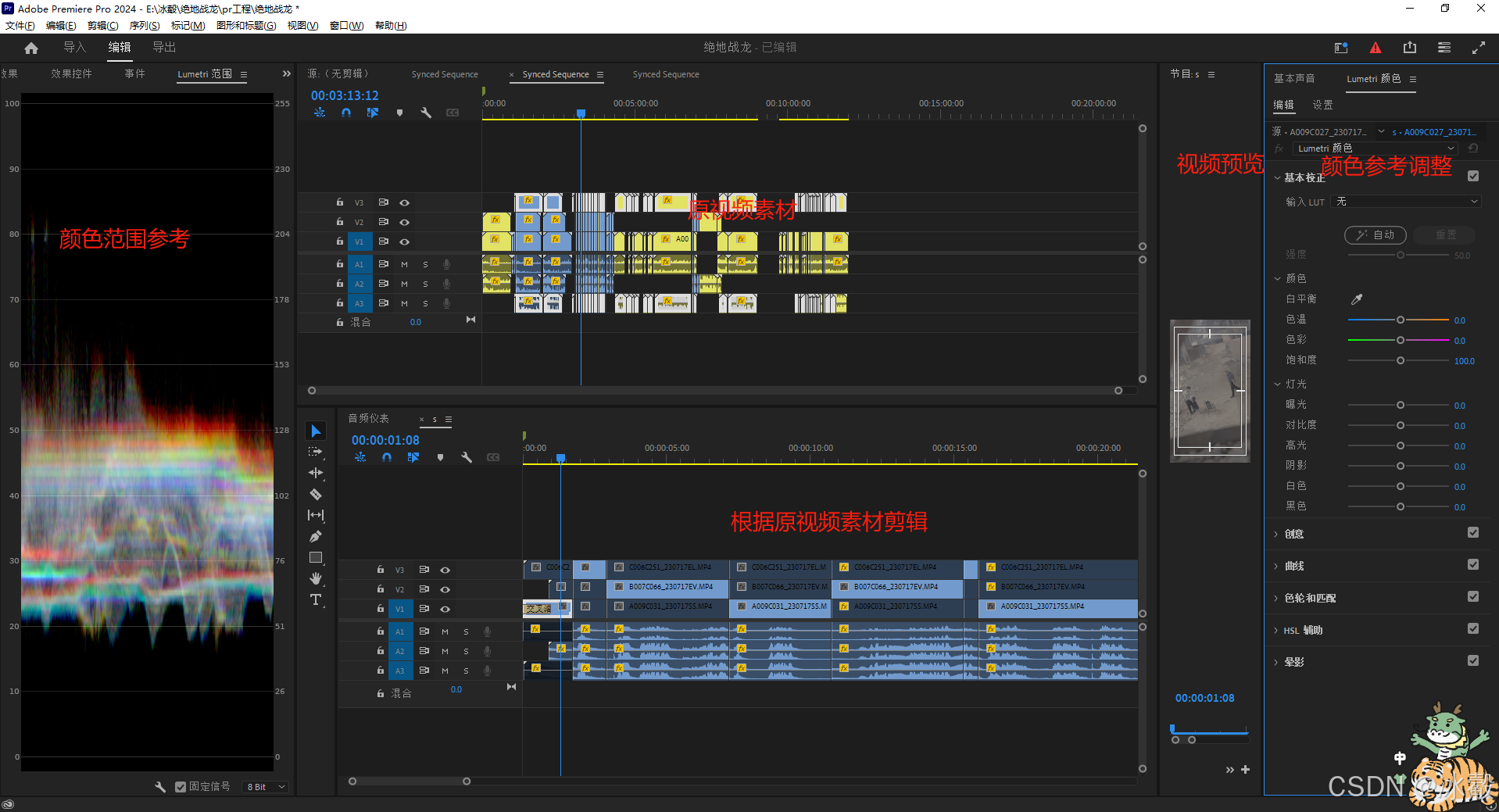The width and height of the screenshot is (1499, 812).
Task: Expand the HSL Secondary section
Action: coord(1276,631)
